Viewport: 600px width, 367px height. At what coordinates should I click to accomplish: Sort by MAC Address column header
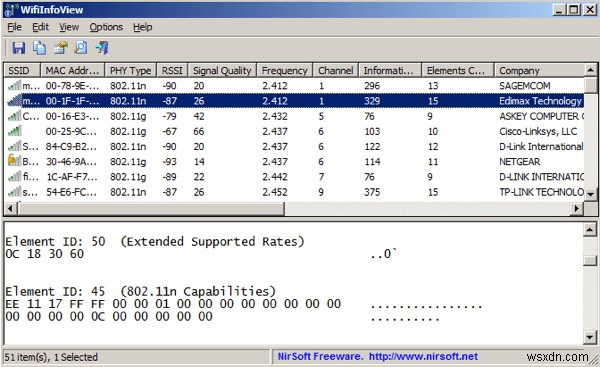tap(72, 70)
